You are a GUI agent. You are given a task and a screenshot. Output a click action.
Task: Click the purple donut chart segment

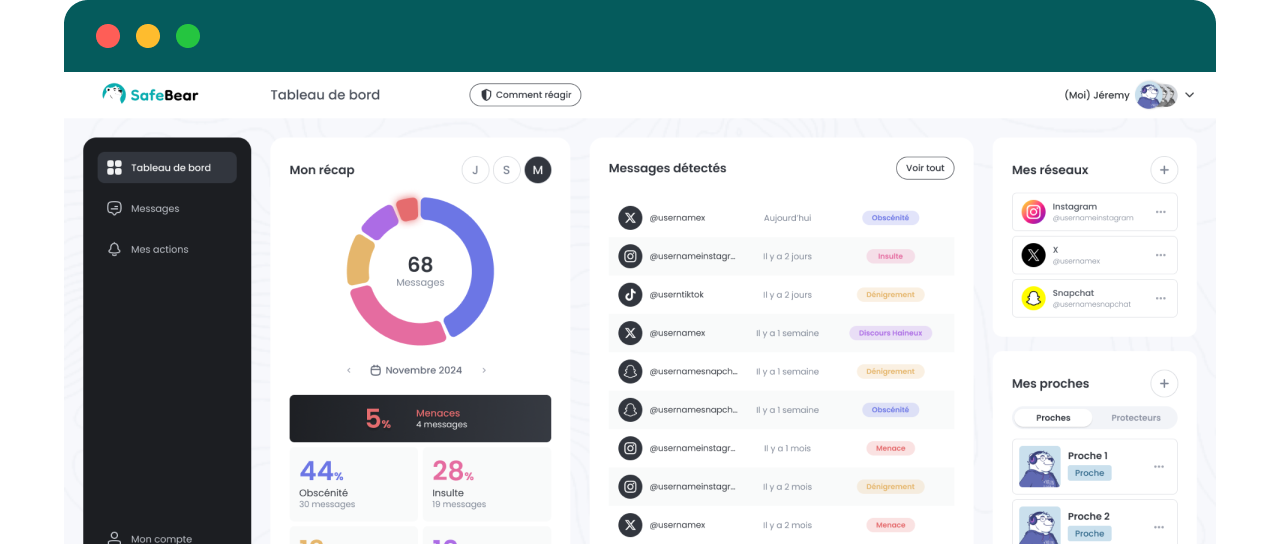pyautogui.click(x=380, y=221)
